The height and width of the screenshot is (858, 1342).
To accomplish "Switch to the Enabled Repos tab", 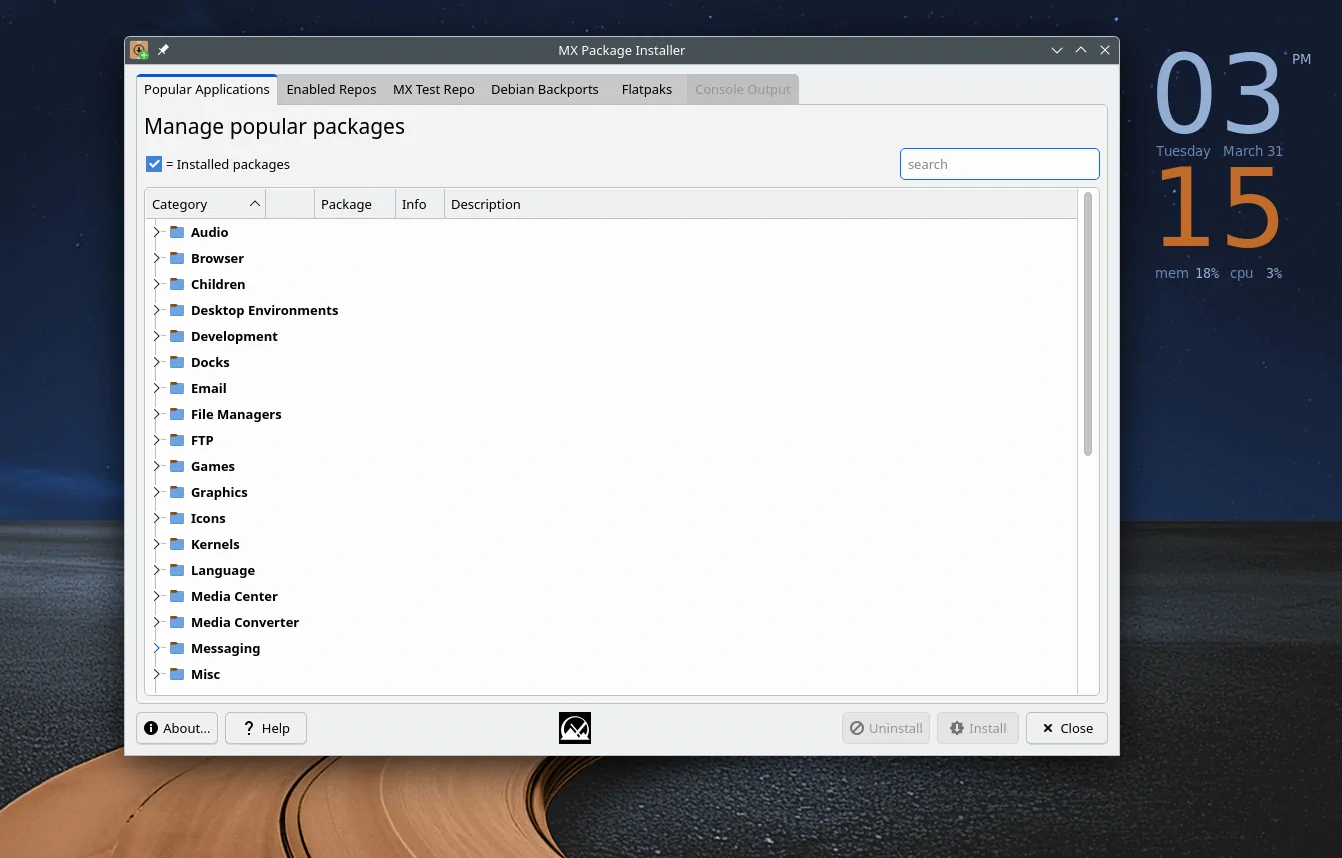I will (331, 89).
